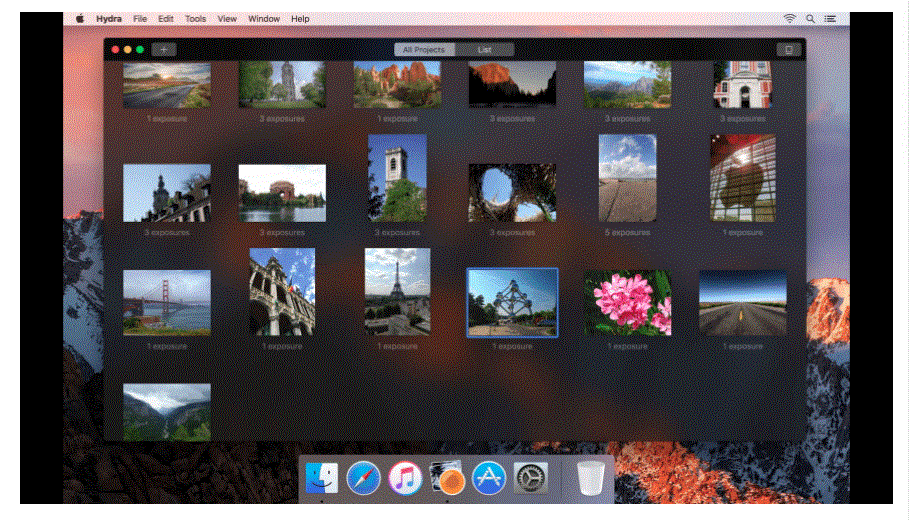909x520 pixels.
Task: Click the Hydra app icon in dock
Action: (x=447, y=478)
